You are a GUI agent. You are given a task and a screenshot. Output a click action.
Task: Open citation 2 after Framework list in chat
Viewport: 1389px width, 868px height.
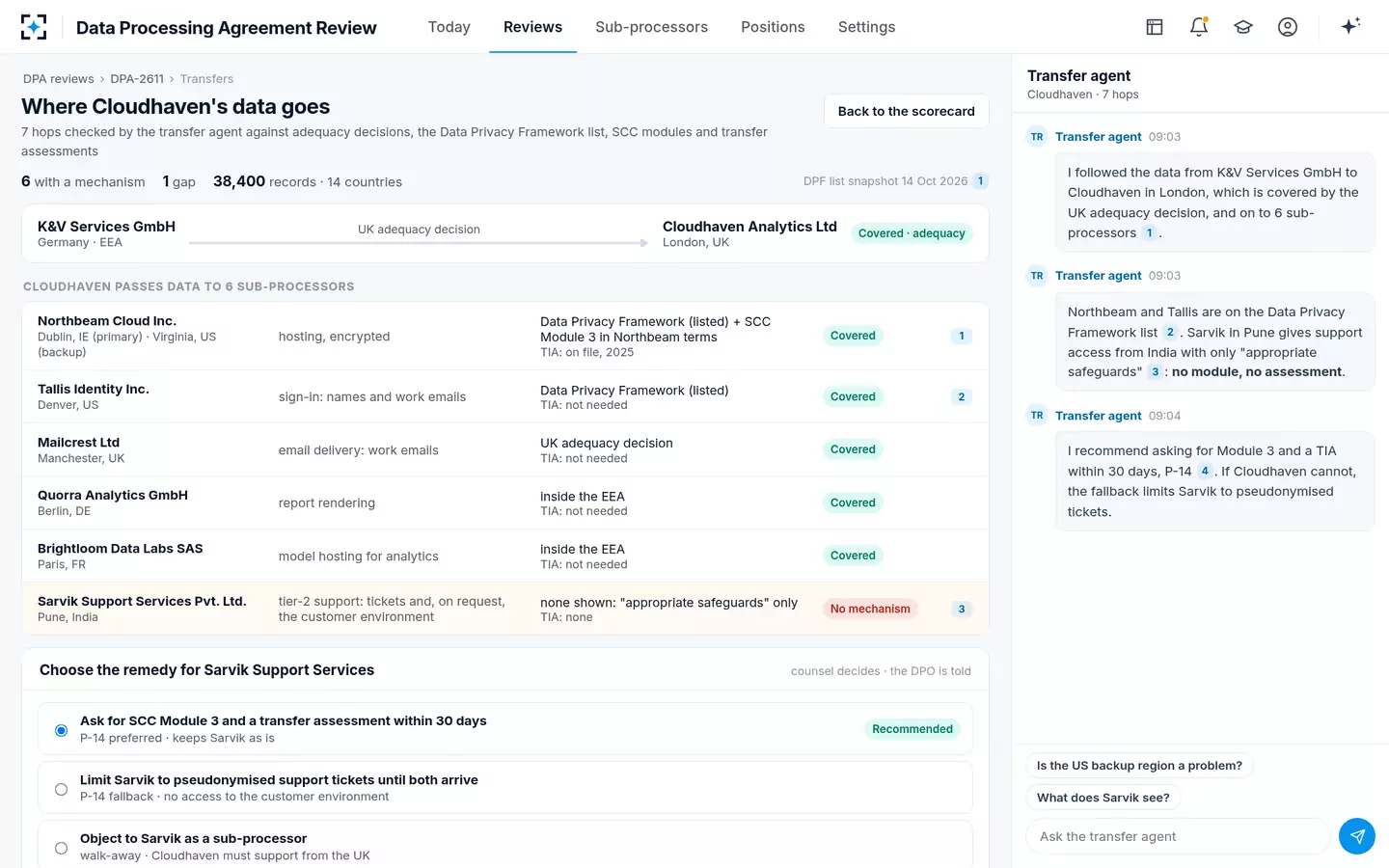point(1170,333)
